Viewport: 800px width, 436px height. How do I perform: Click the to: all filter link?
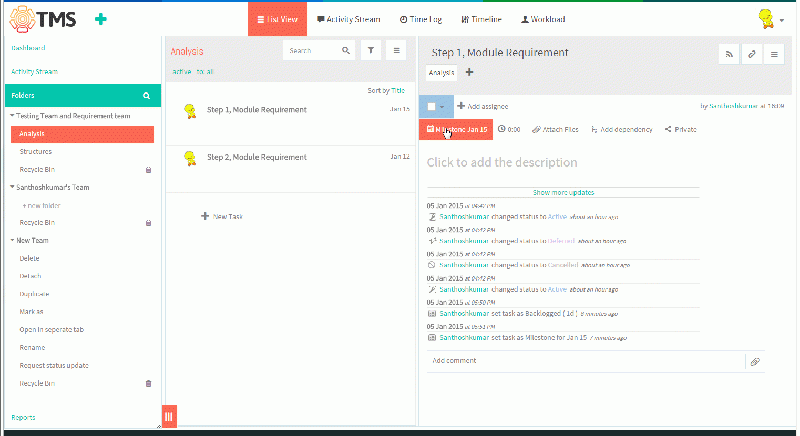click(205, 71)
